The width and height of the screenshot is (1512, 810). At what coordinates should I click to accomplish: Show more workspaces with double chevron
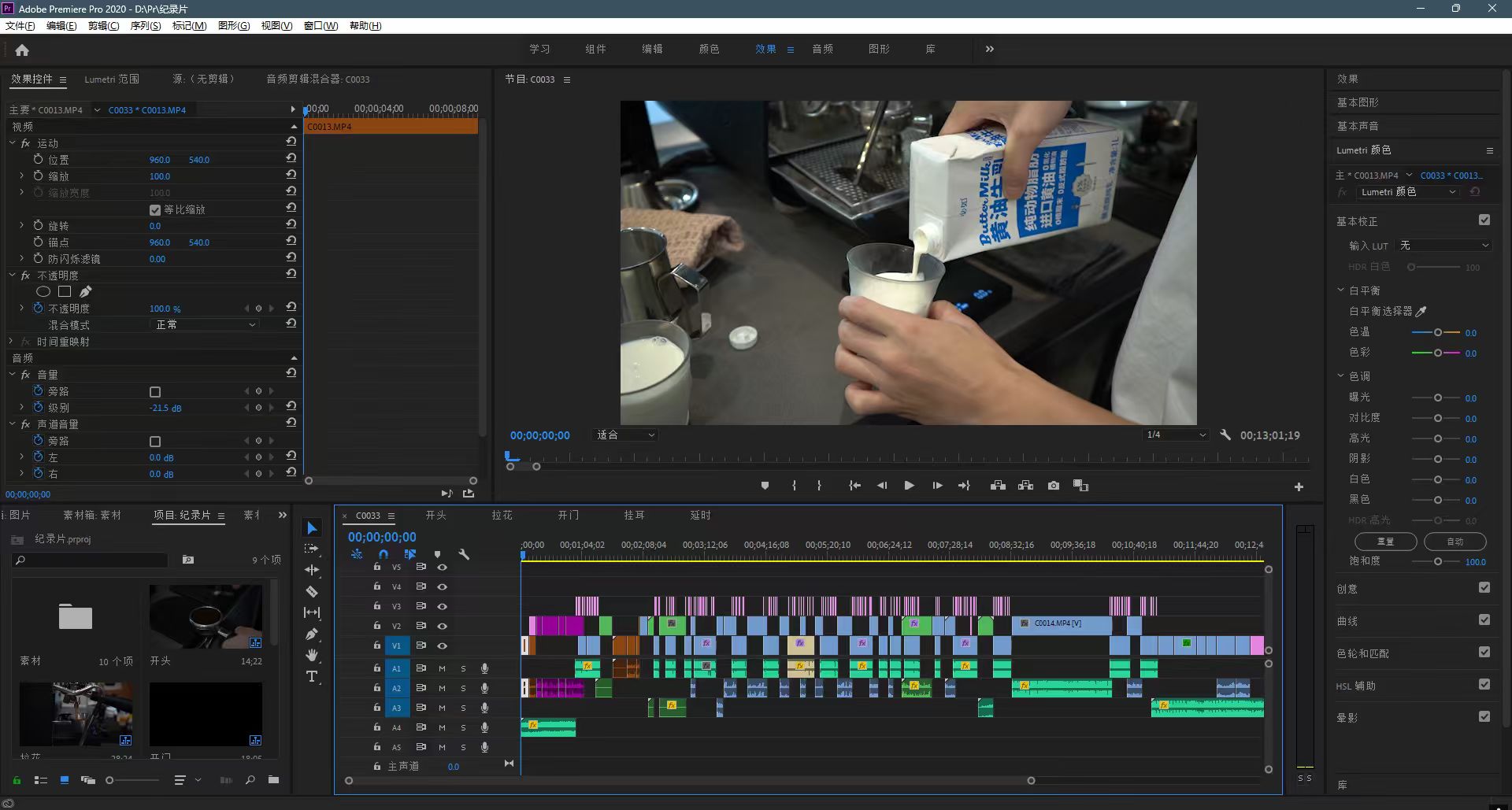(x=990, y=49)
